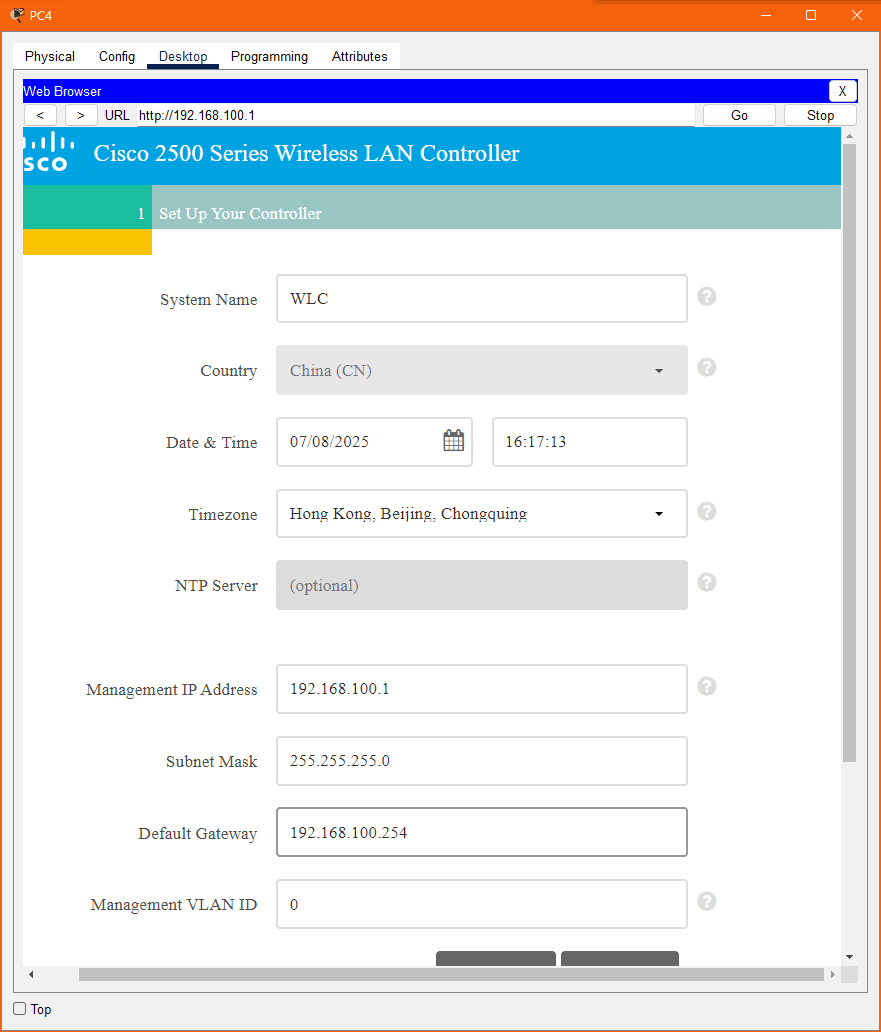Click help icon next to NTP Server
Screen dimensions: 881x1032
click(707, 582)
